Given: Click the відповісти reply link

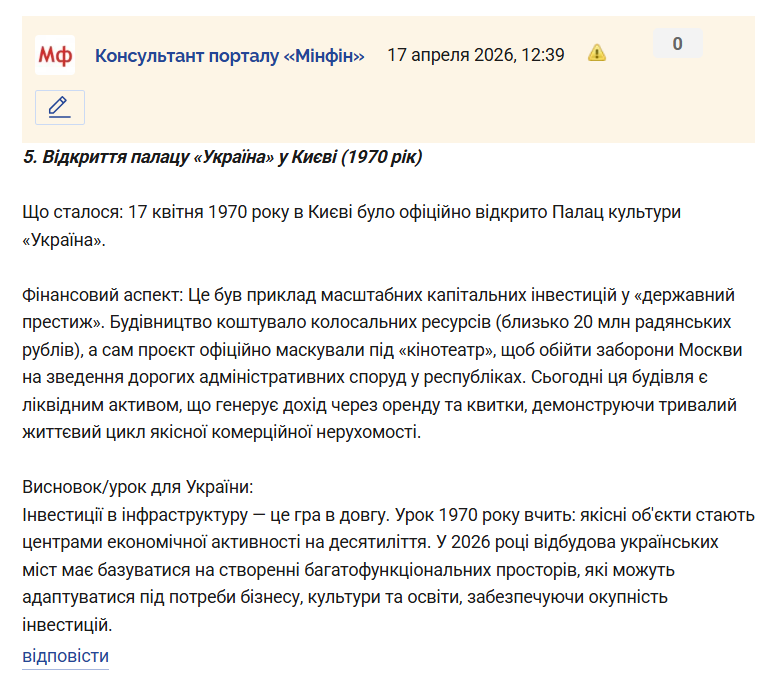Looking at the screenshot, I should 65,656.
